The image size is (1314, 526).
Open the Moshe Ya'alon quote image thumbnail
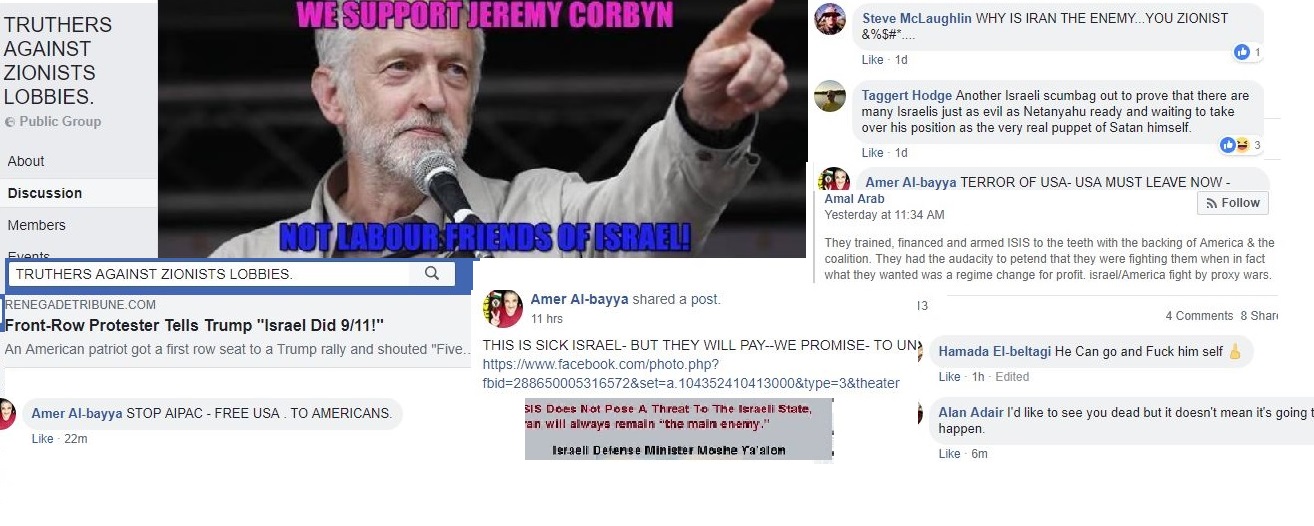(x=679, y=429)
